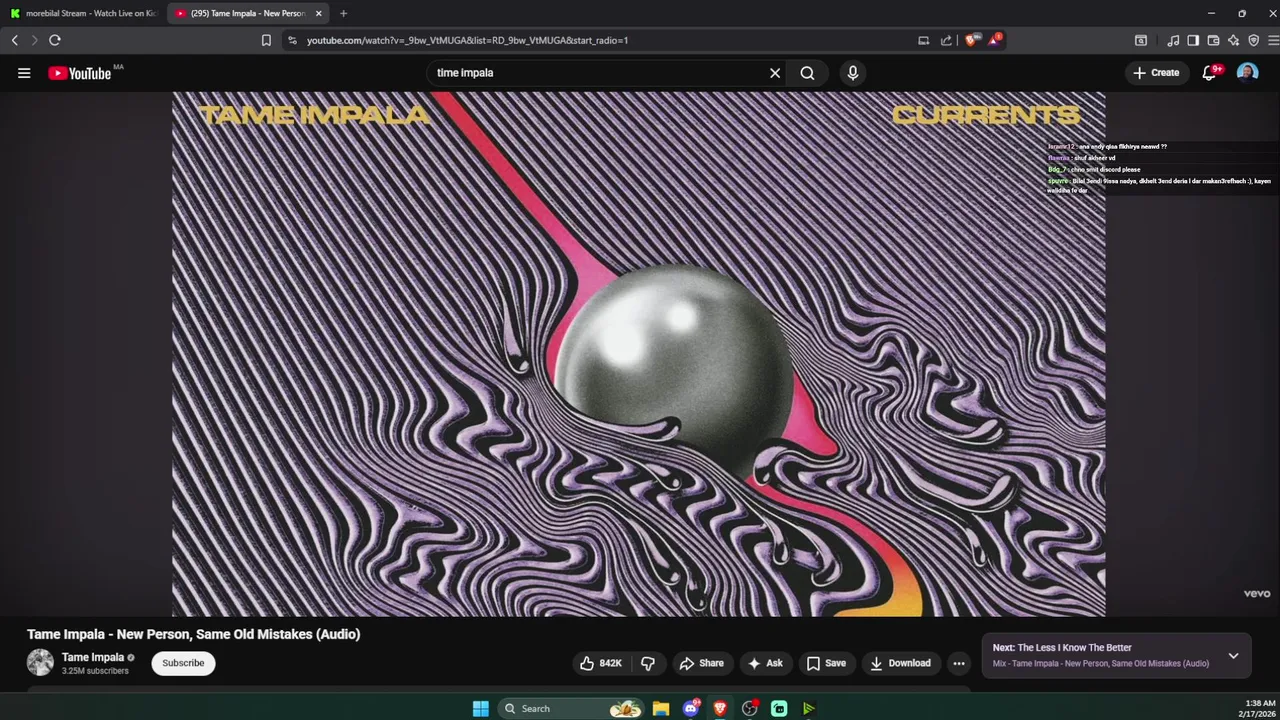Open Discord from the taskbar
Image resolution: width=1280 pixels, height=720 pixels.
tap(691, 708)
